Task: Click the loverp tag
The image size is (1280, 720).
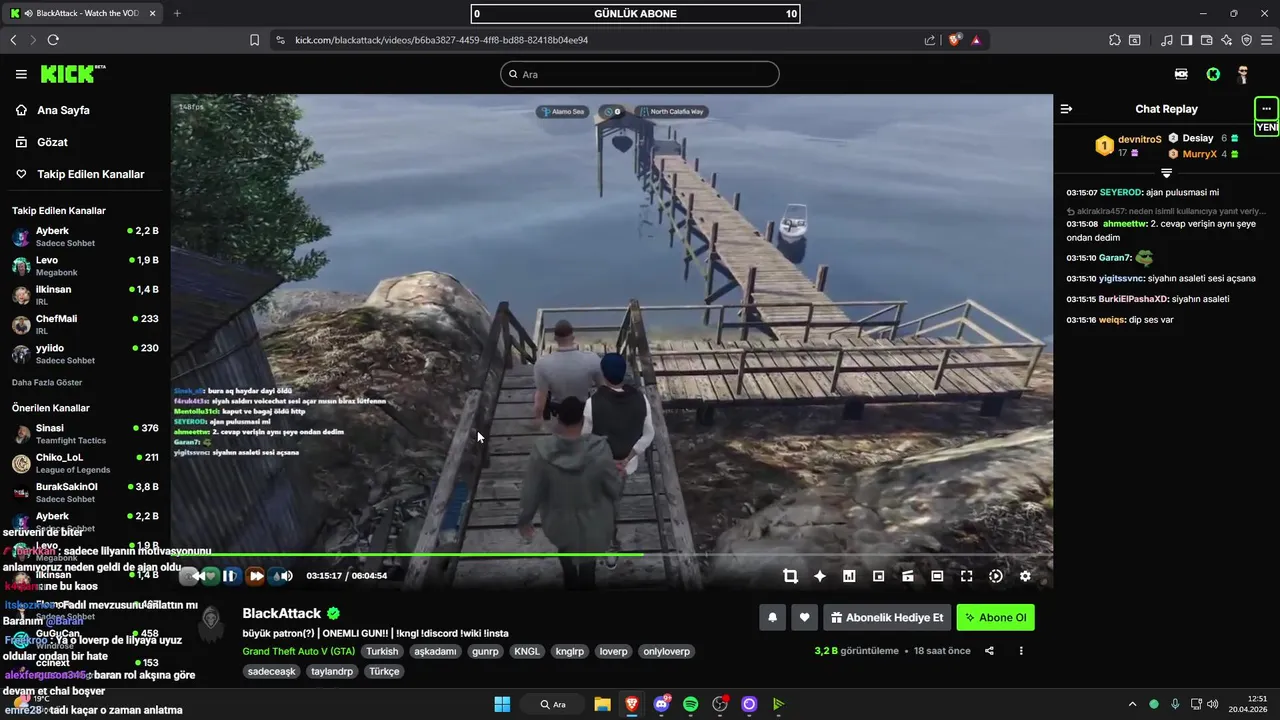Action: [x=613, y=651]
